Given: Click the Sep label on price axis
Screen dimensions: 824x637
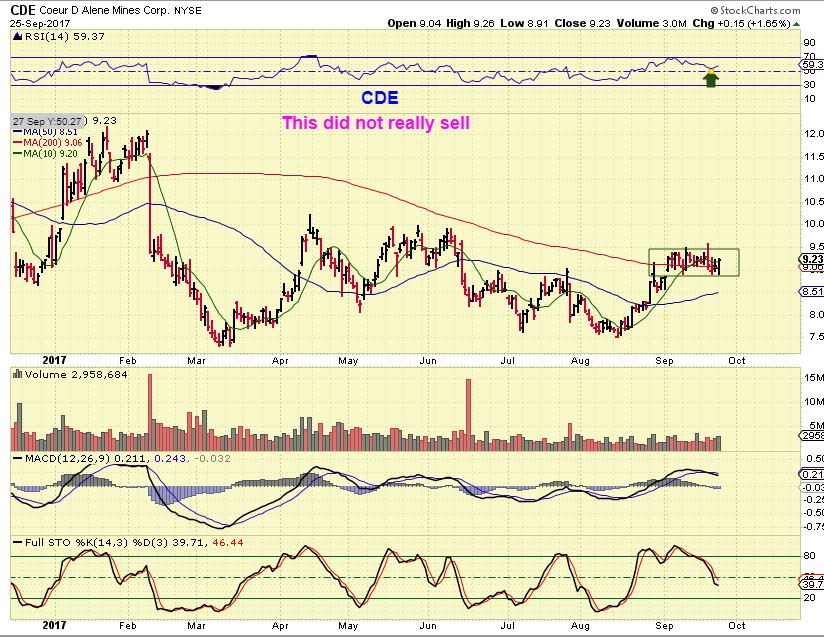Looking at the screenshot, I should 664,361.
